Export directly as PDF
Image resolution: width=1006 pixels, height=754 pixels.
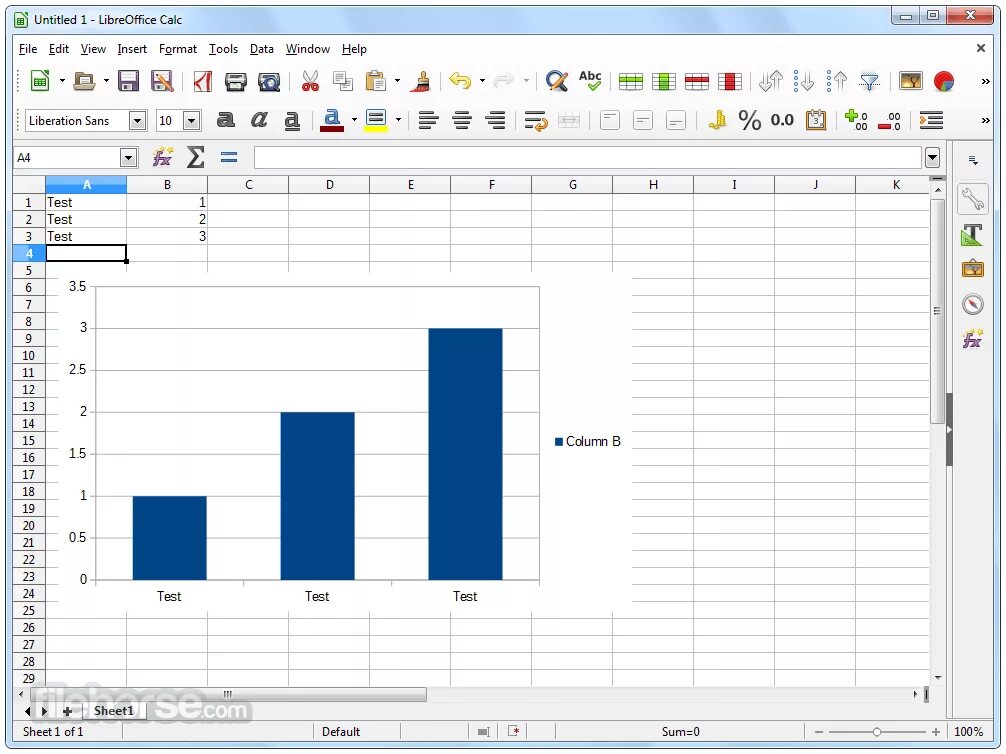[203, 81]
